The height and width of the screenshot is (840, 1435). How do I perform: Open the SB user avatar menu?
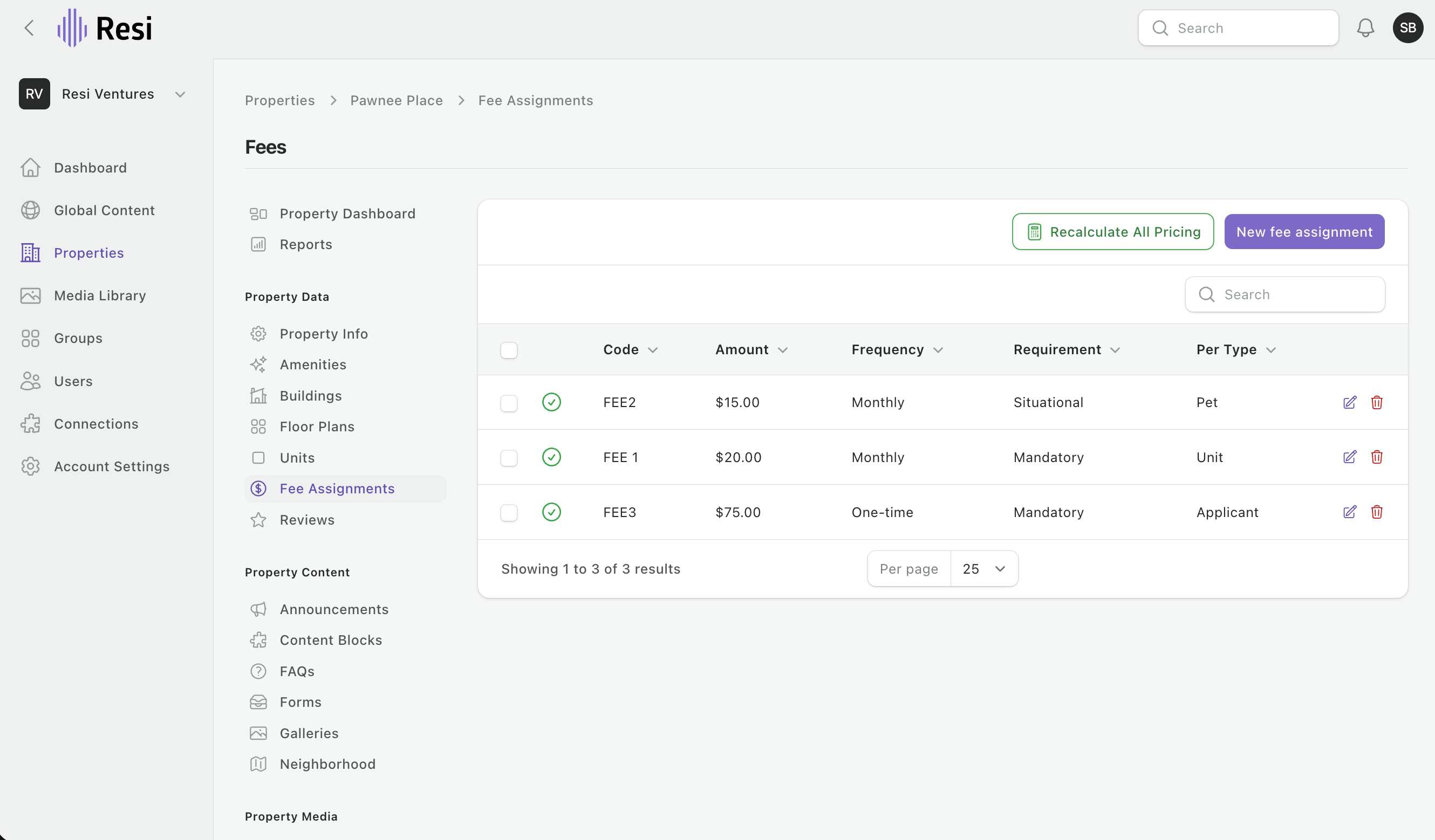(1407, 28)
